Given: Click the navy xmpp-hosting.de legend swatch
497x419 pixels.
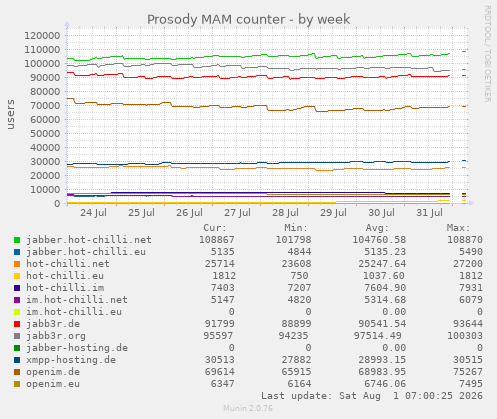Looking at the screenshot, I should [17, 360].
